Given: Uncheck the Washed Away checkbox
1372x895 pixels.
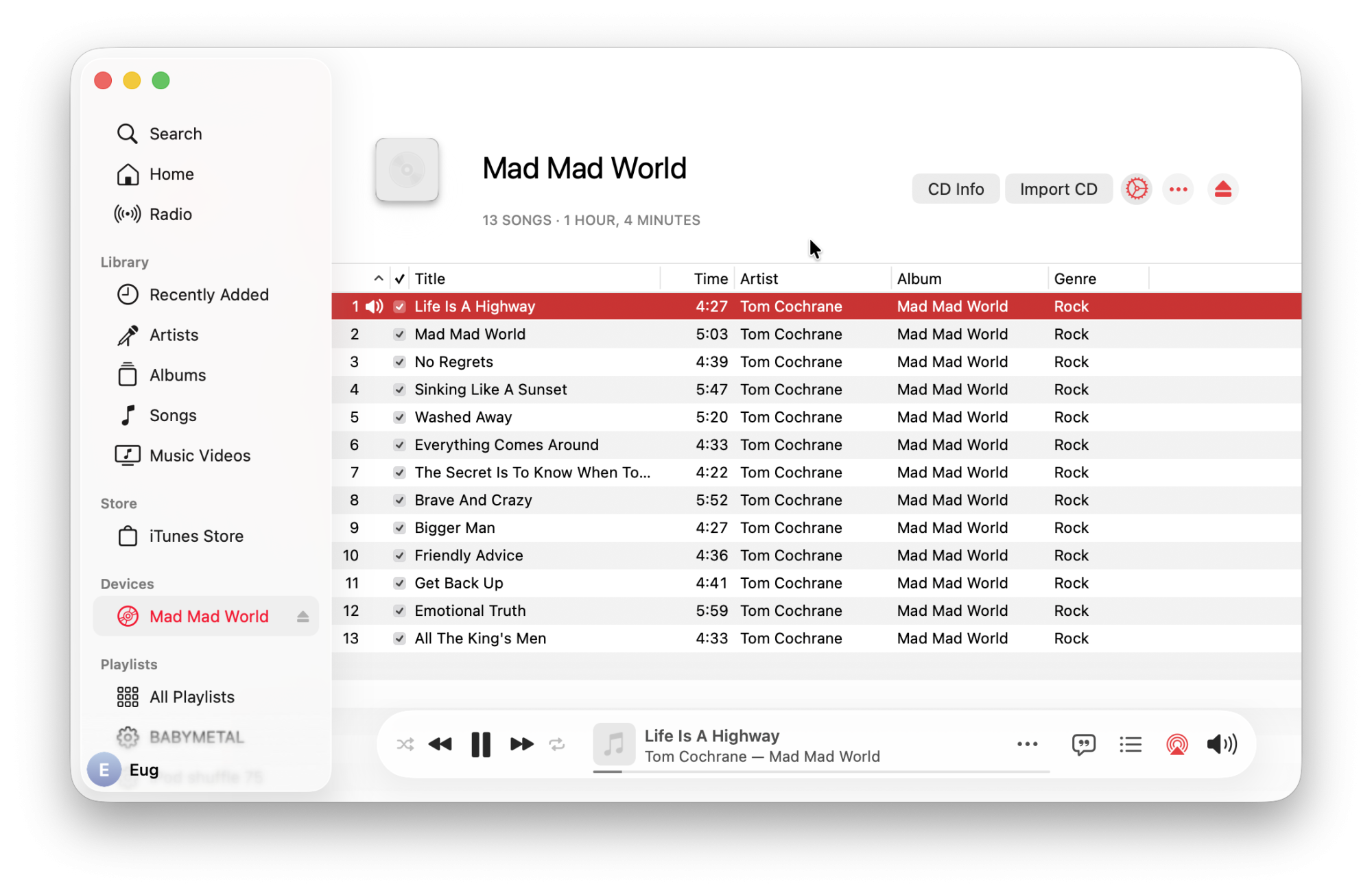Looking at the screenshot, I should (399, 418).
